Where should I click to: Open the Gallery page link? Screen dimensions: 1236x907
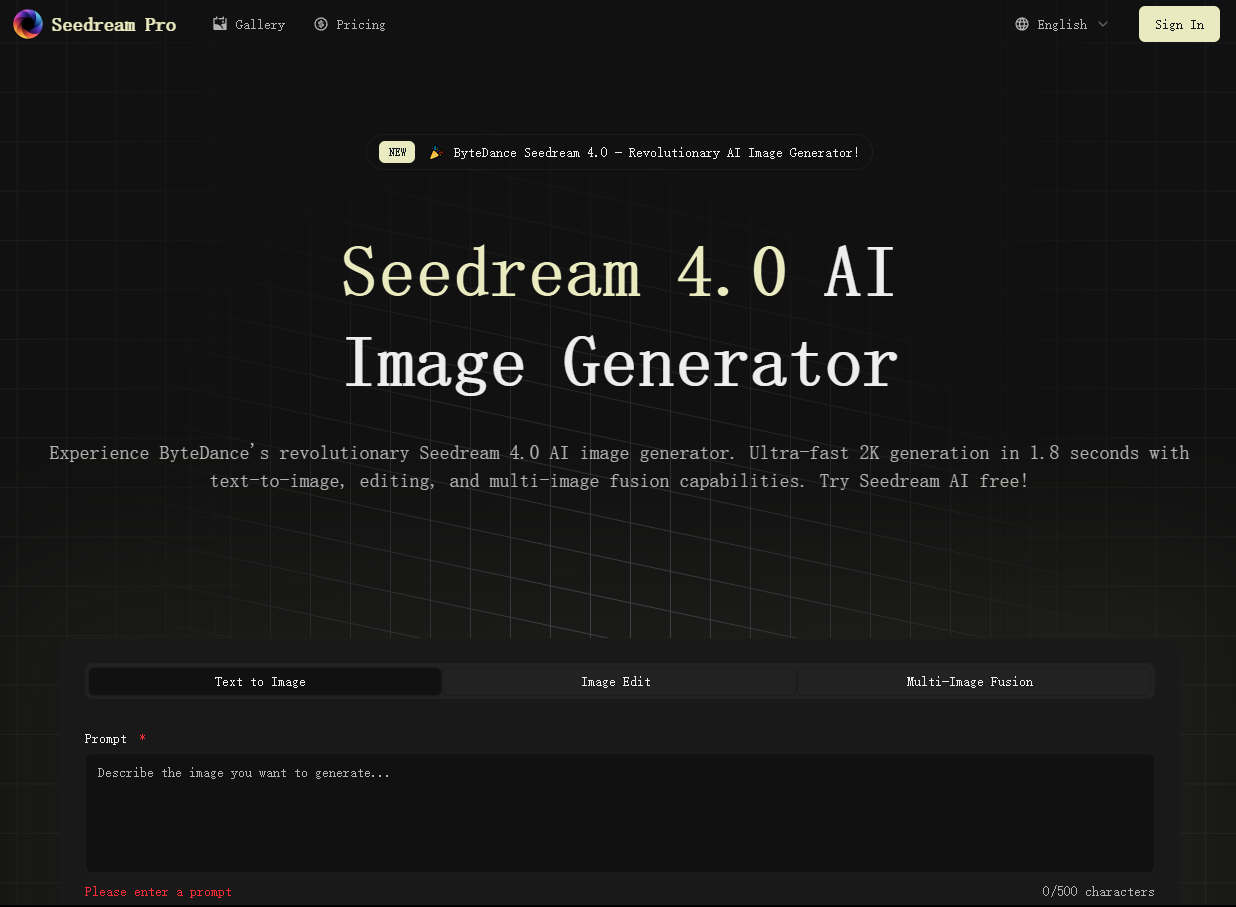click(x=260, y=25)
